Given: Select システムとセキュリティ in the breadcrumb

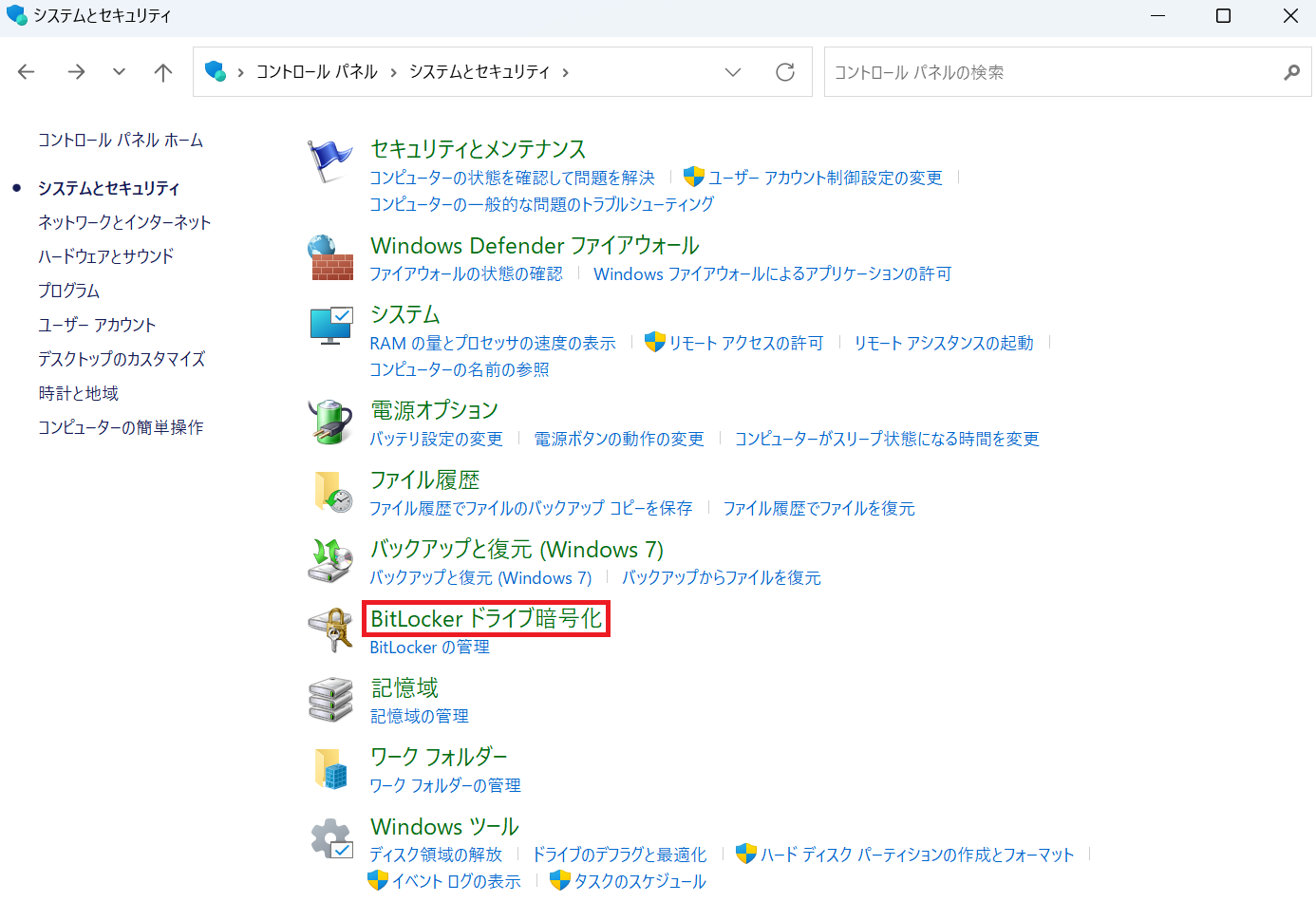Looking at the screenshot, I should 479,72.
